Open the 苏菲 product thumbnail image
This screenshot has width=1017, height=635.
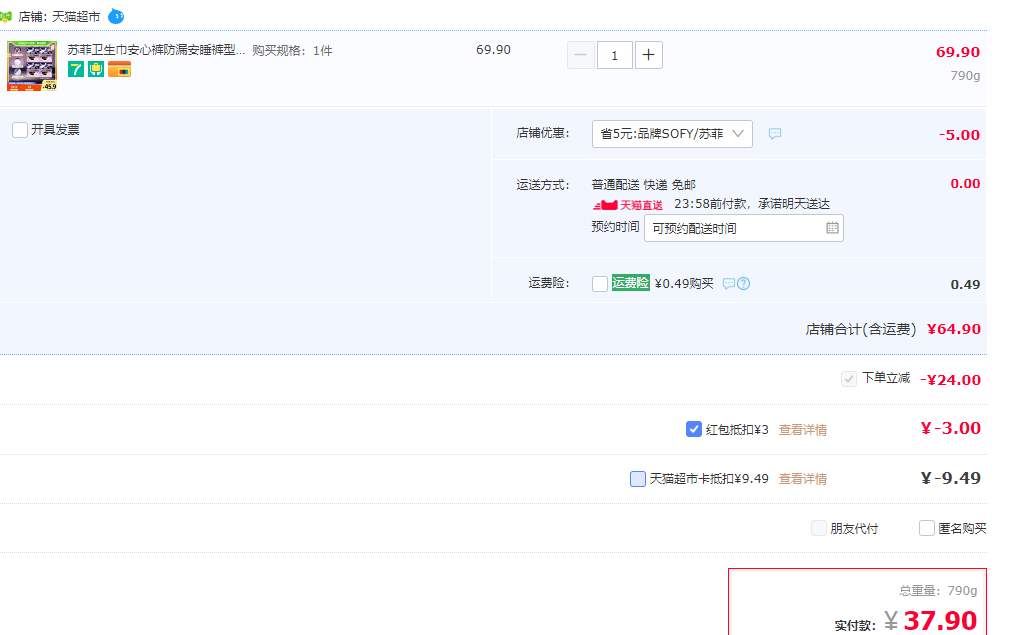point(32,66)
